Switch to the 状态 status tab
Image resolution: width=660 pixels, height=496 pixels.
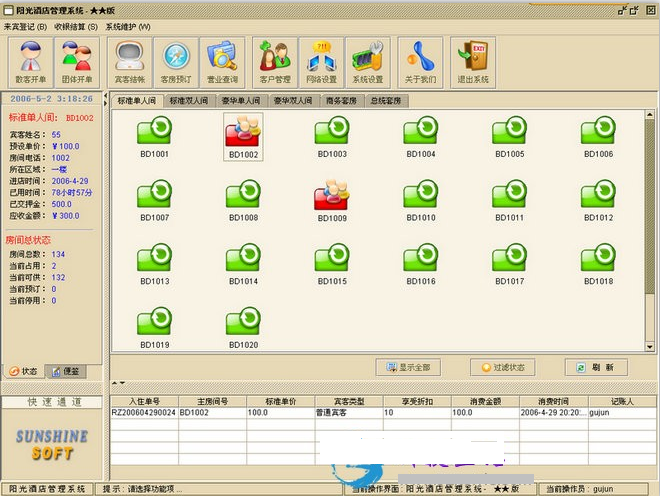pos(24,371)
